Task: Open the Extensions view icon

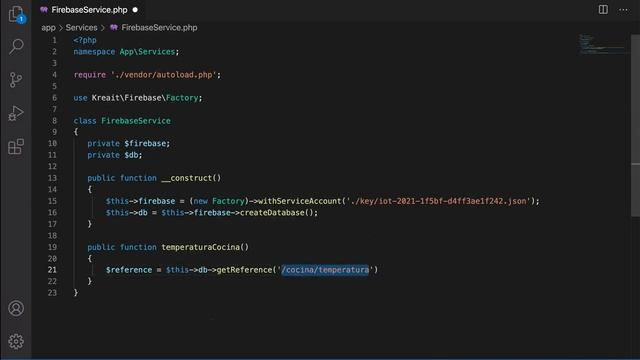Action: [16, 147]
